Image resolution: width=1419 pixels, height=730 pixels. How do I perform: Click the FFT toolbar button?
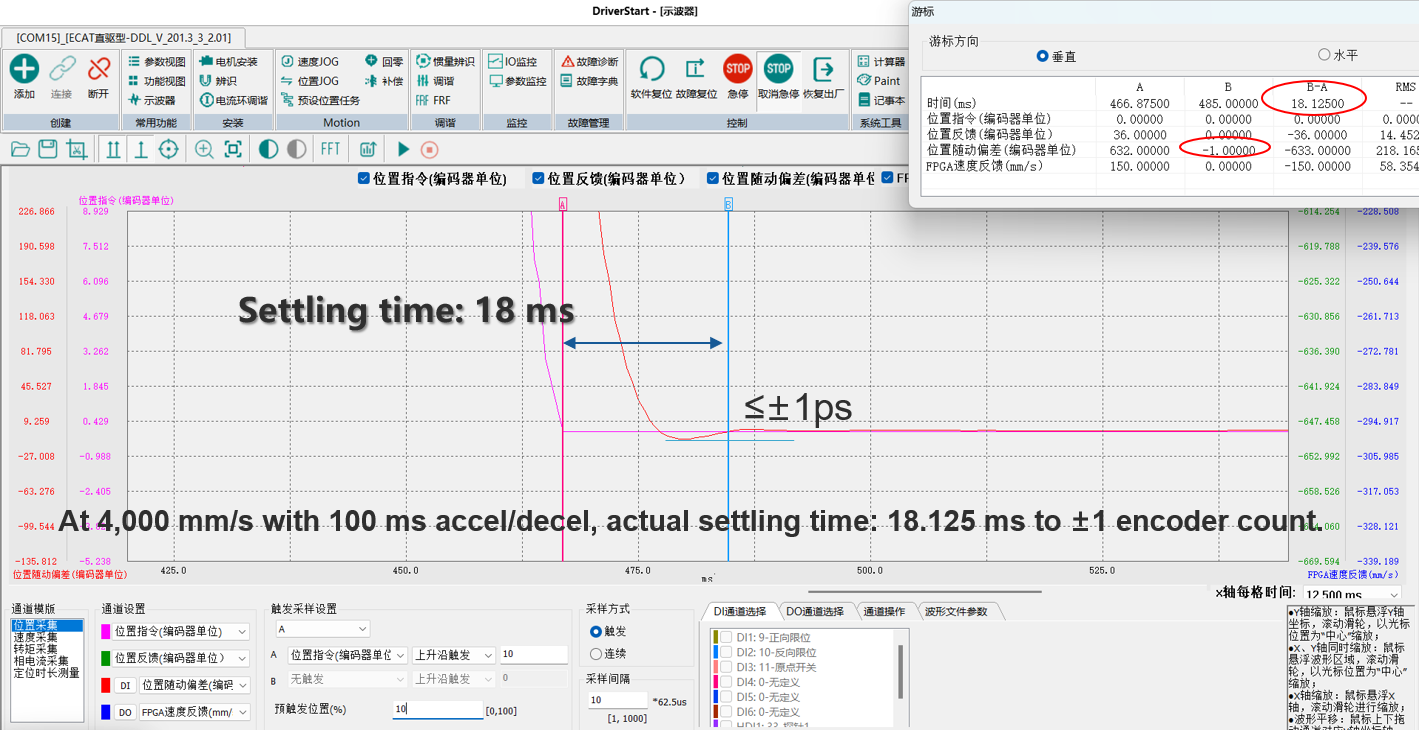pyautogui.click(x=330, y=149)
